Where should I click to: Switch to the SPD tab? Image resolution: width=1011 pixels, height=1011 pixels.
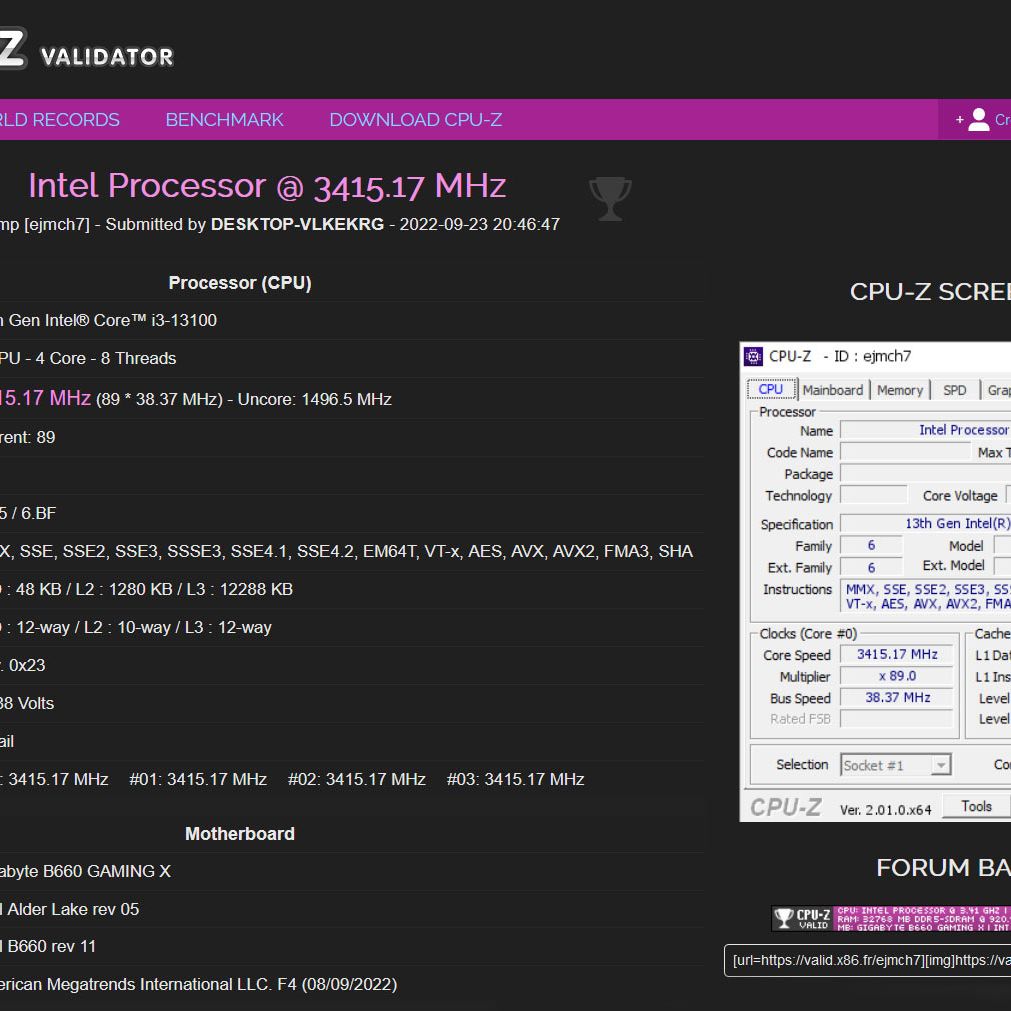pyautogui.click(x=954, y=390)
